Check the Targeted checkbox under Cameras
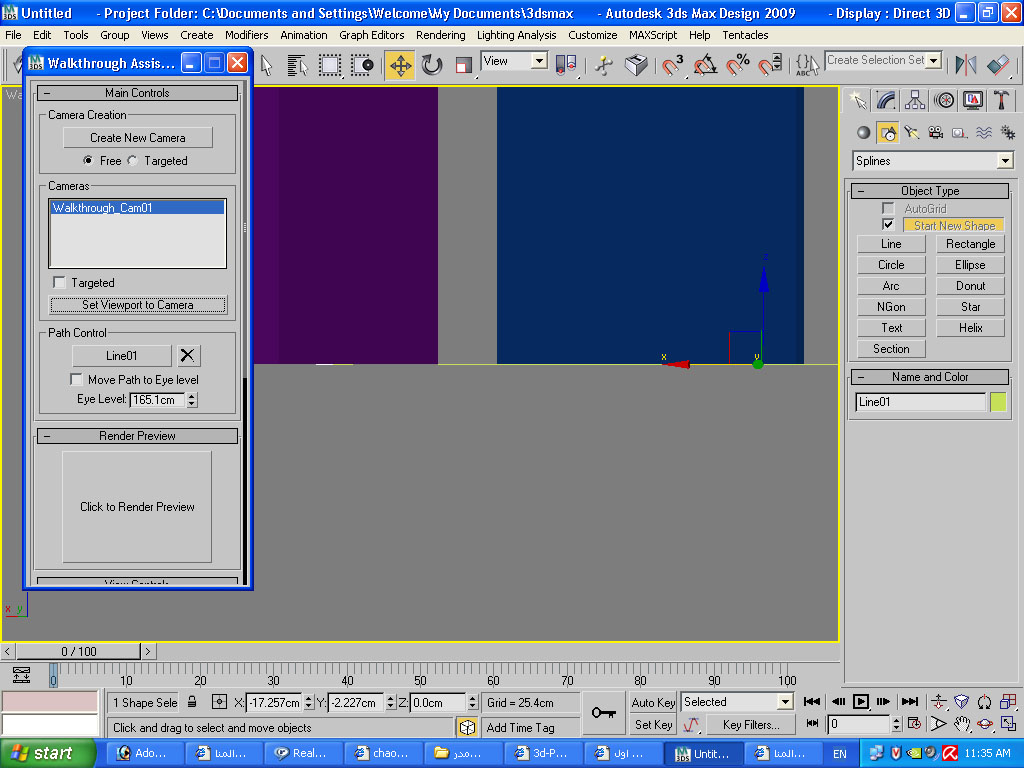The height and width of the screenshot is (768, 1024). click(x=59, y=282)
